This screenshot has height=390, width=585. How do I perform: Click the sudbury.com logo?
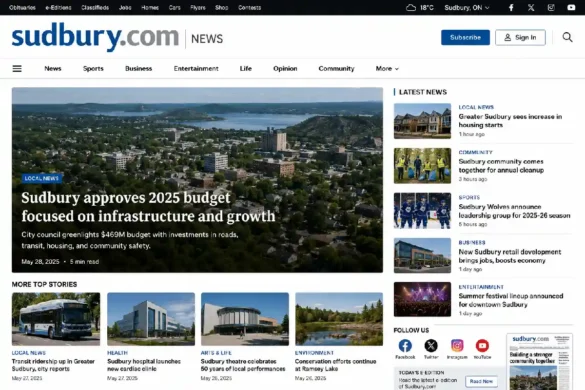(95, 37)
